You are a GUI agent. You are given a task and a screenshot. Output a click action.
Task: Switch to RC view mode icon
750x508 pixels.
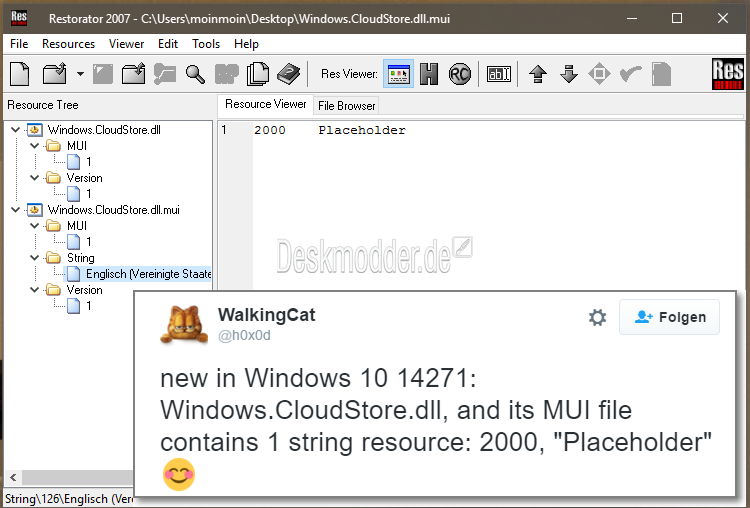click(459, 74)
